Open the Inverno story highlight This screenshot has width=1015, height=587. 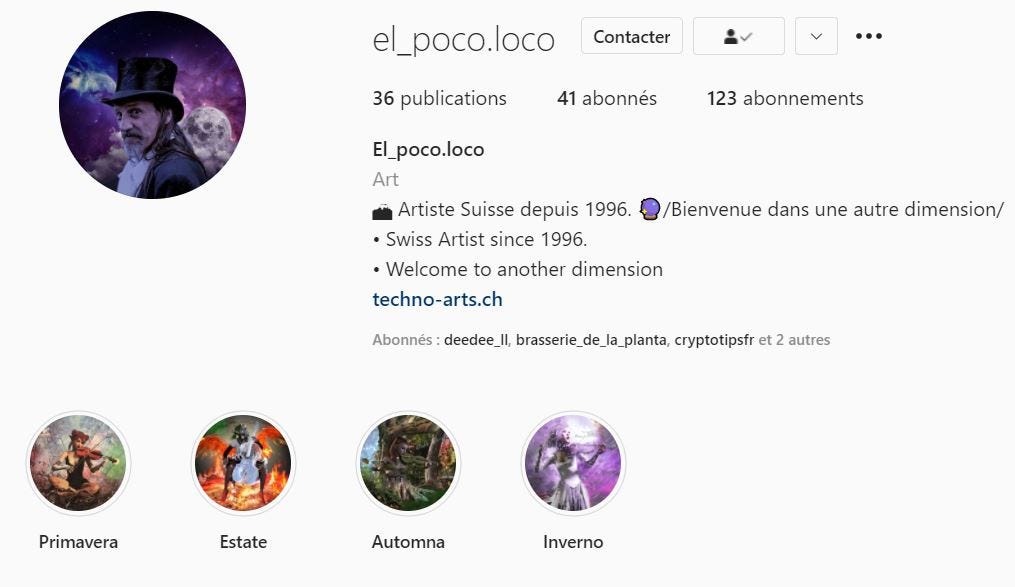pyautogui.click(x=573, y=463)
